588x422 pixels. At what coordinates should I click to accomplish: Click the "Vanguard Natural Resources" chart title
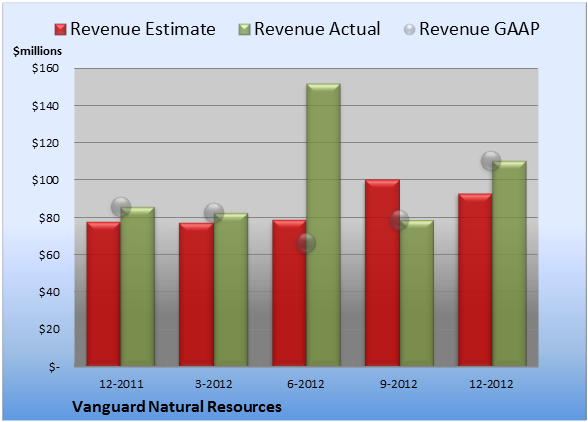tap(177, 407)
